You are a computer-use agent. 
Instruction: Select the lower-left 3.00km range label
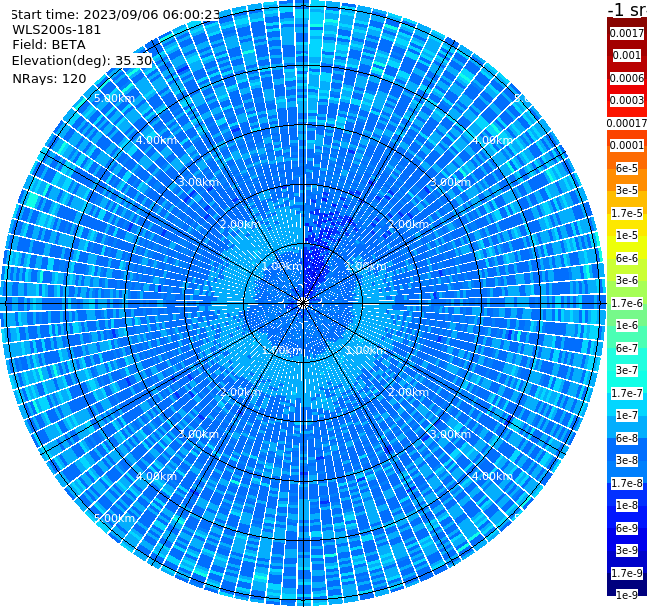coord(198,434)
